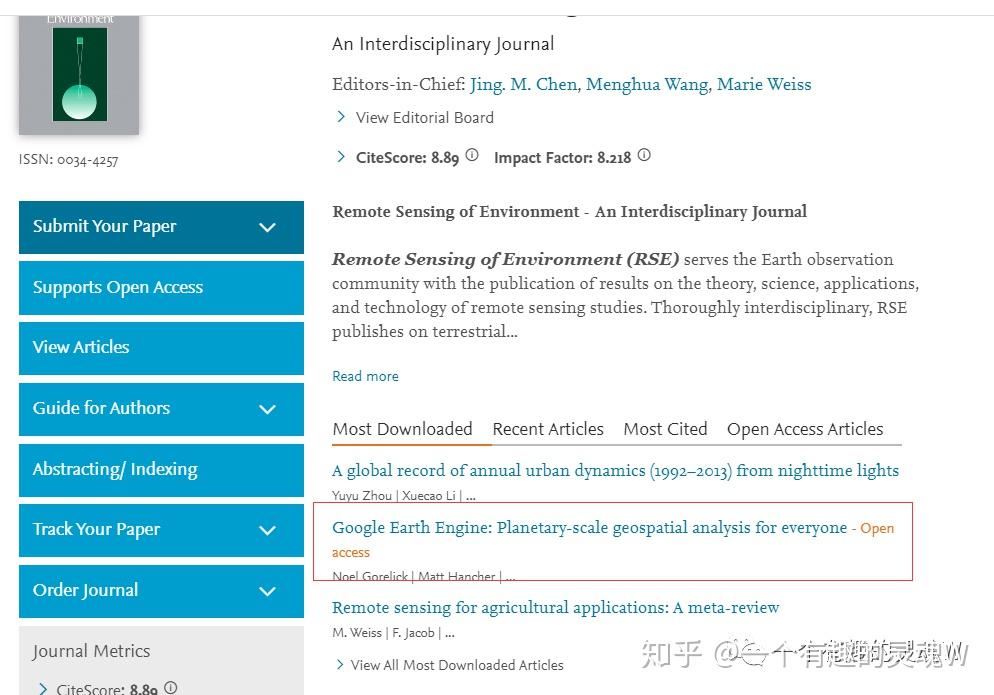This screenshot has height=695, width=994.
Task: Click the info icon beside Impact Factor 8.218
Action: coord(644,155)
